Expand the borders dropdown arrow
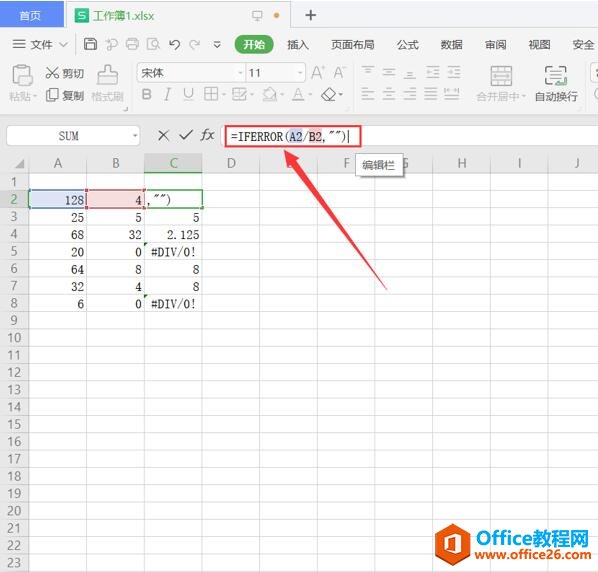This screenshot has width=598, height=572. point(224,94)
